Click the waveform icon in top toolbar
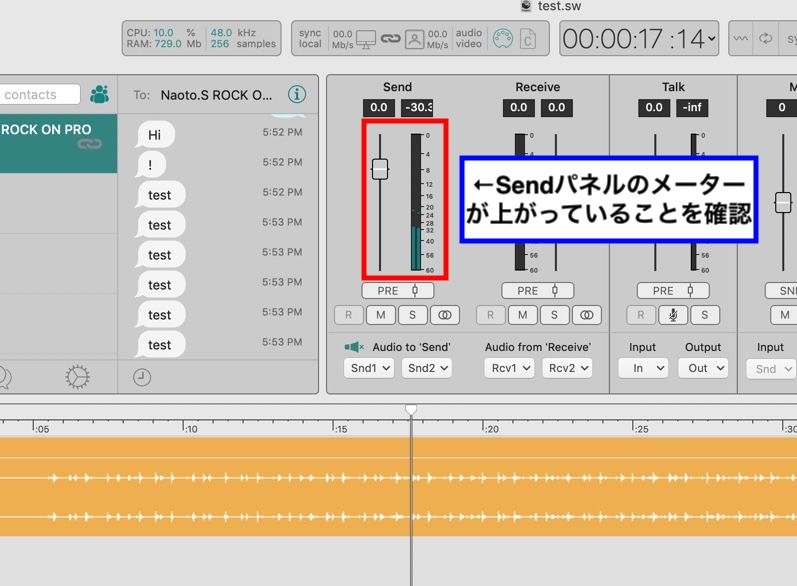 [x=741, y=39]
